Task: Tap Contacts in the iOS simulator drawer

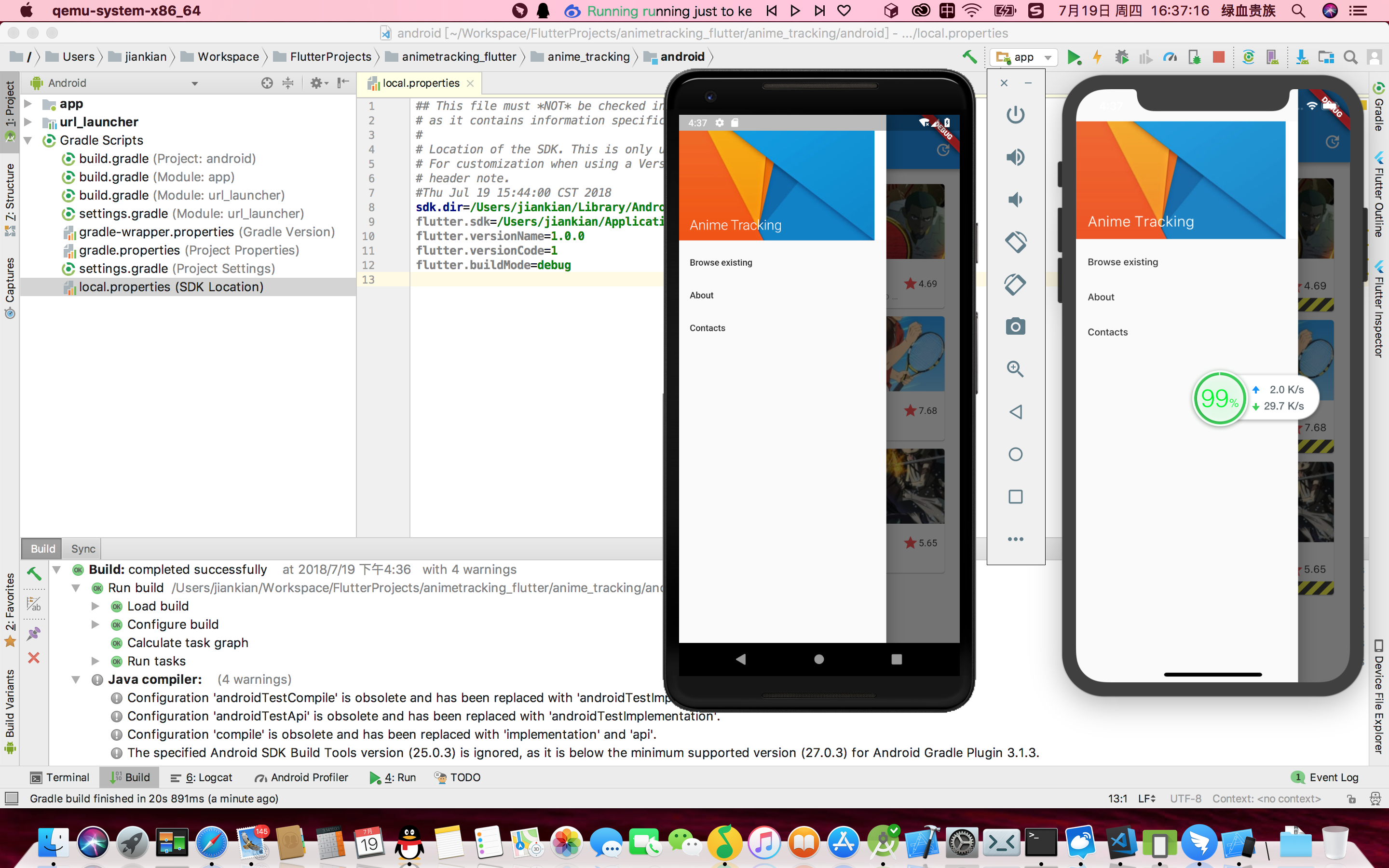Action: point(1107,332)
